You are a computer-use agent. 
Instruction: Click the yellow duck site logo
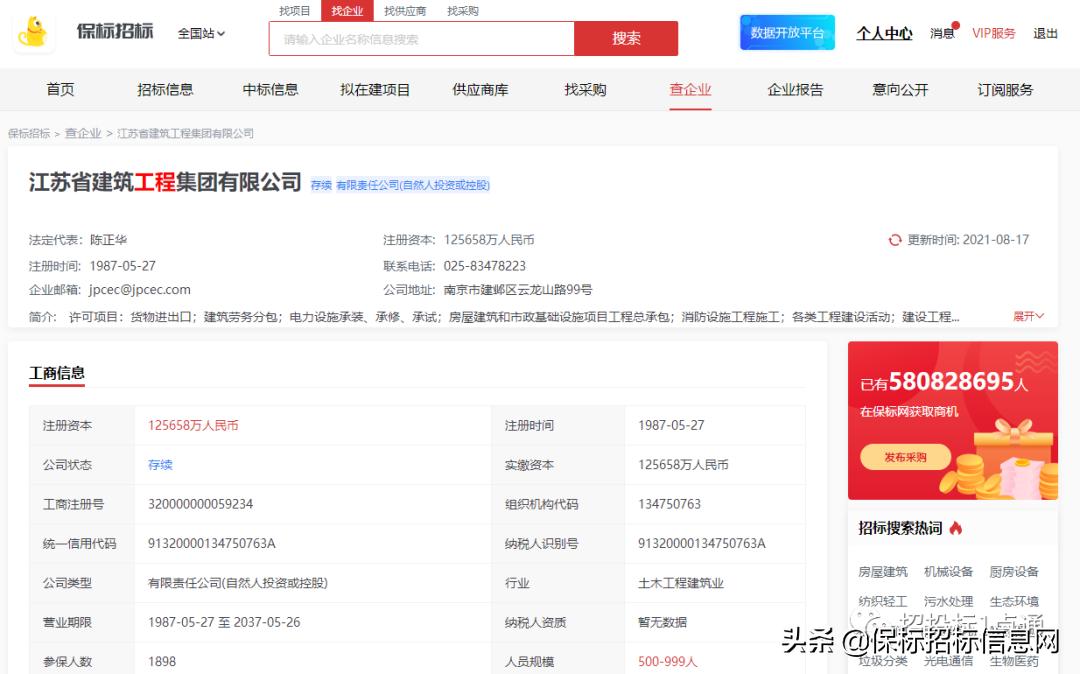[34, 33]
